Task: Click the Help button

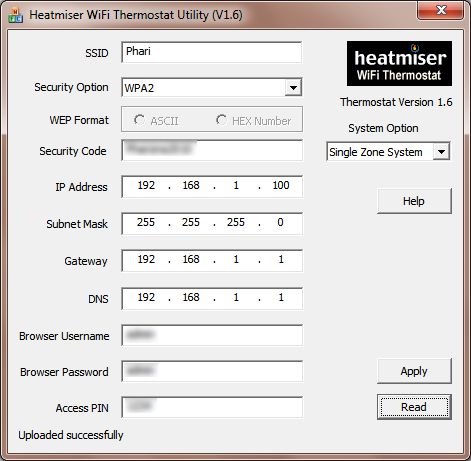Action: (x=414, y=201)
